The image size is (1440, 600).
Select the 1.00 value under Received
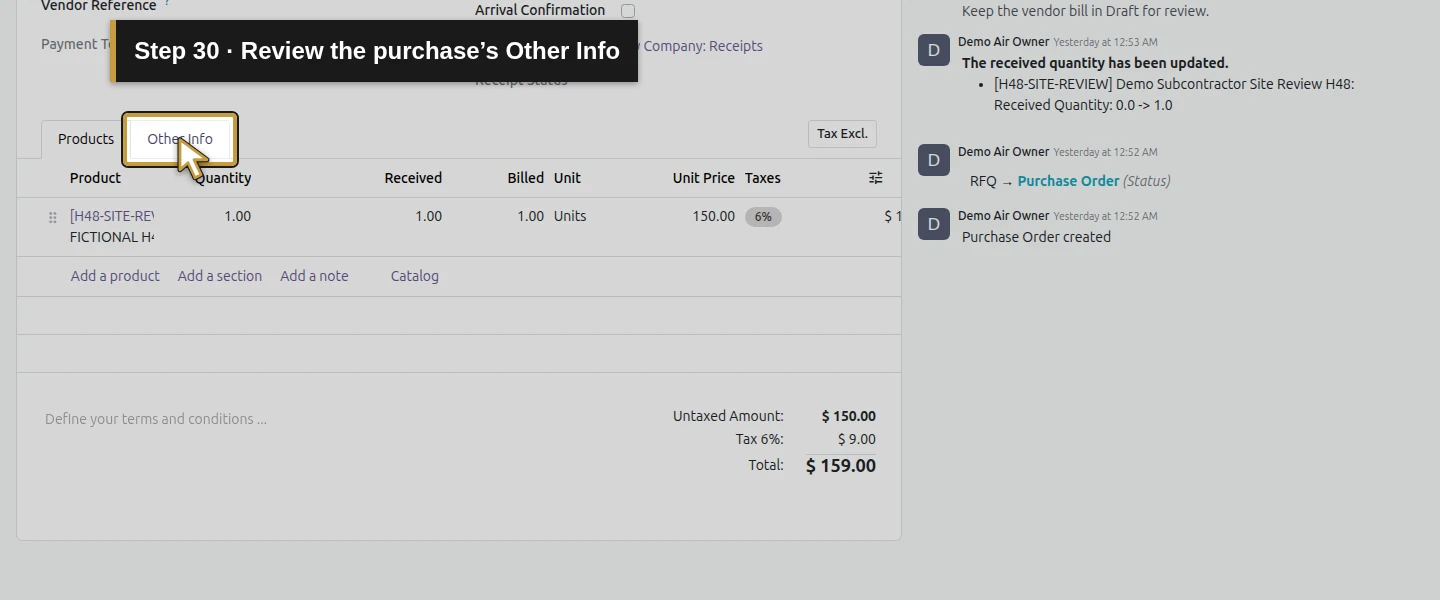click(428, 216)
